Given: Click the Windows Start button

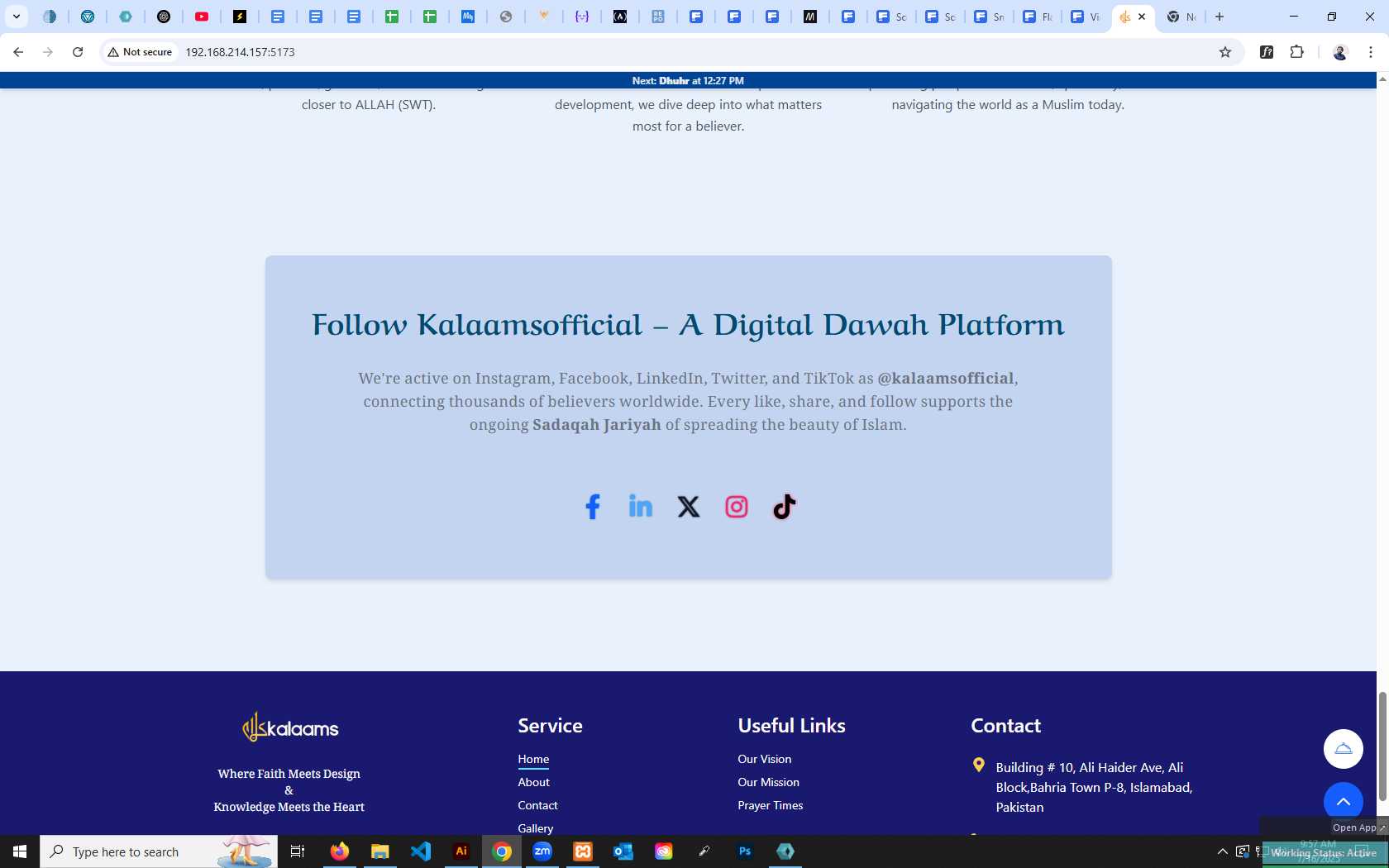Looking at the screenshot, I should click(20, 851).
